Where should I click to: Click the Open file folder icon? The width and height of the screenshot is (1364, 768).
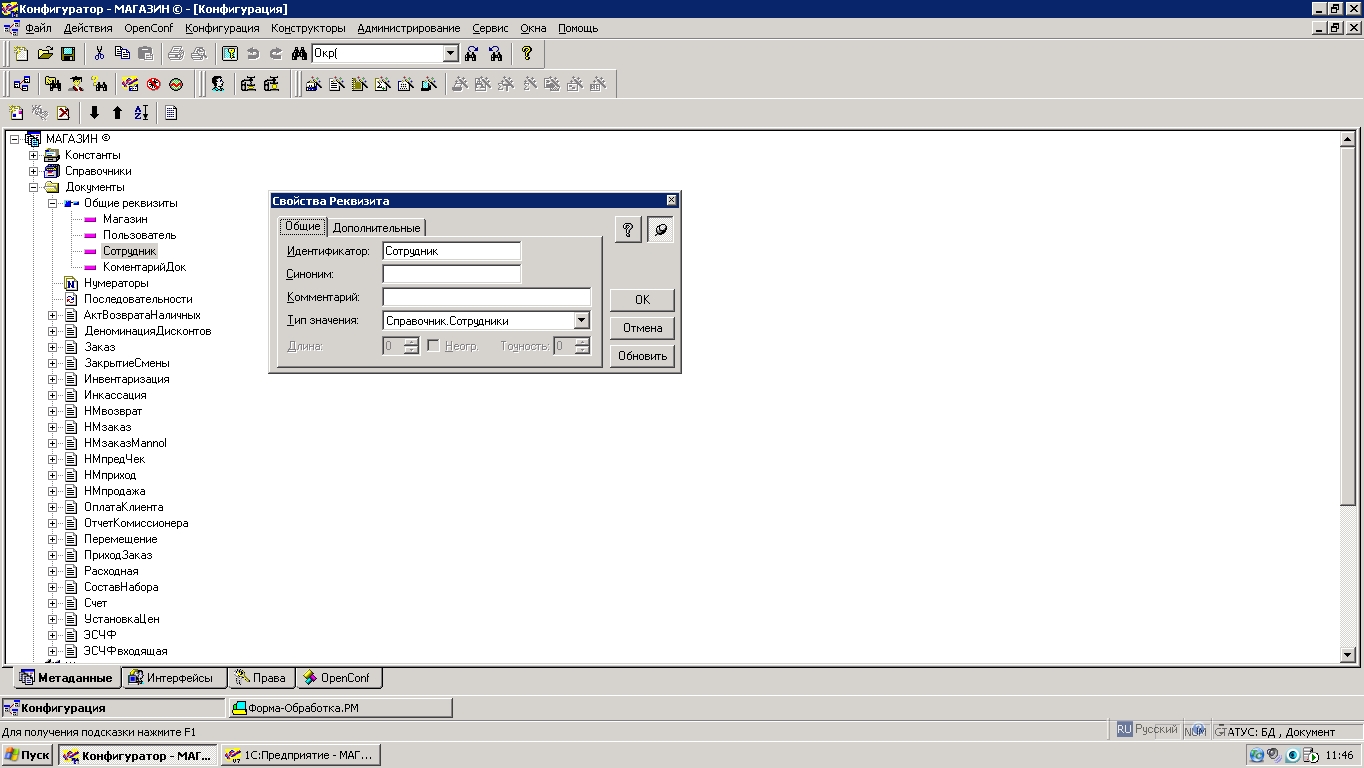(45, 54)
